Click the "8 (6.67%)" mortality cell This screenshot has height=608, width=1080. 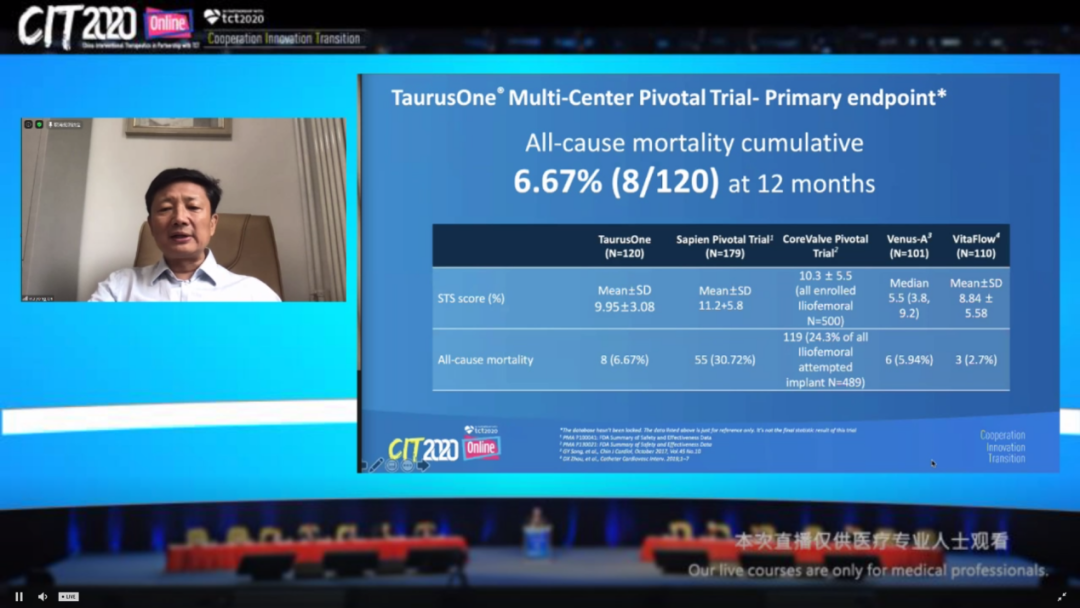coord(624,359)
